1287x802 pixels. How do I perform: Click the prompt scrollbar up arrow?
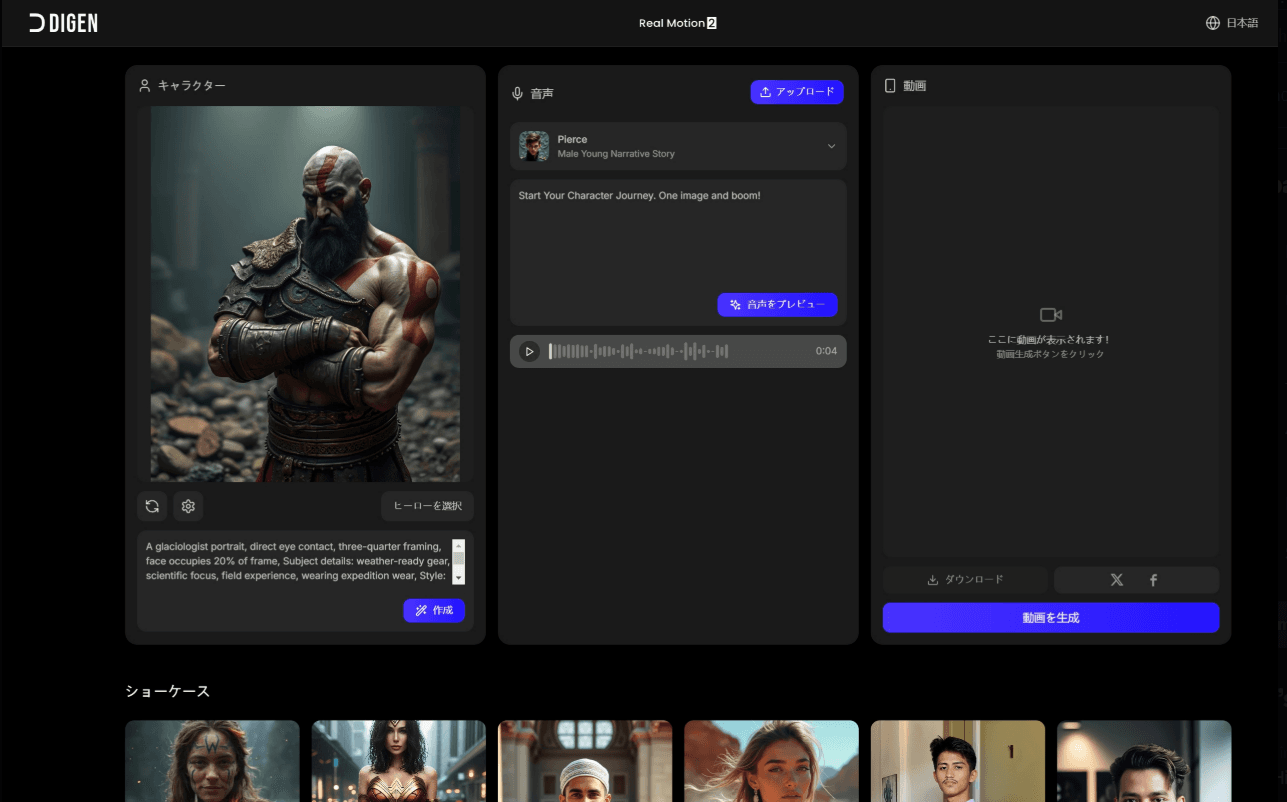tap(459, 545)
